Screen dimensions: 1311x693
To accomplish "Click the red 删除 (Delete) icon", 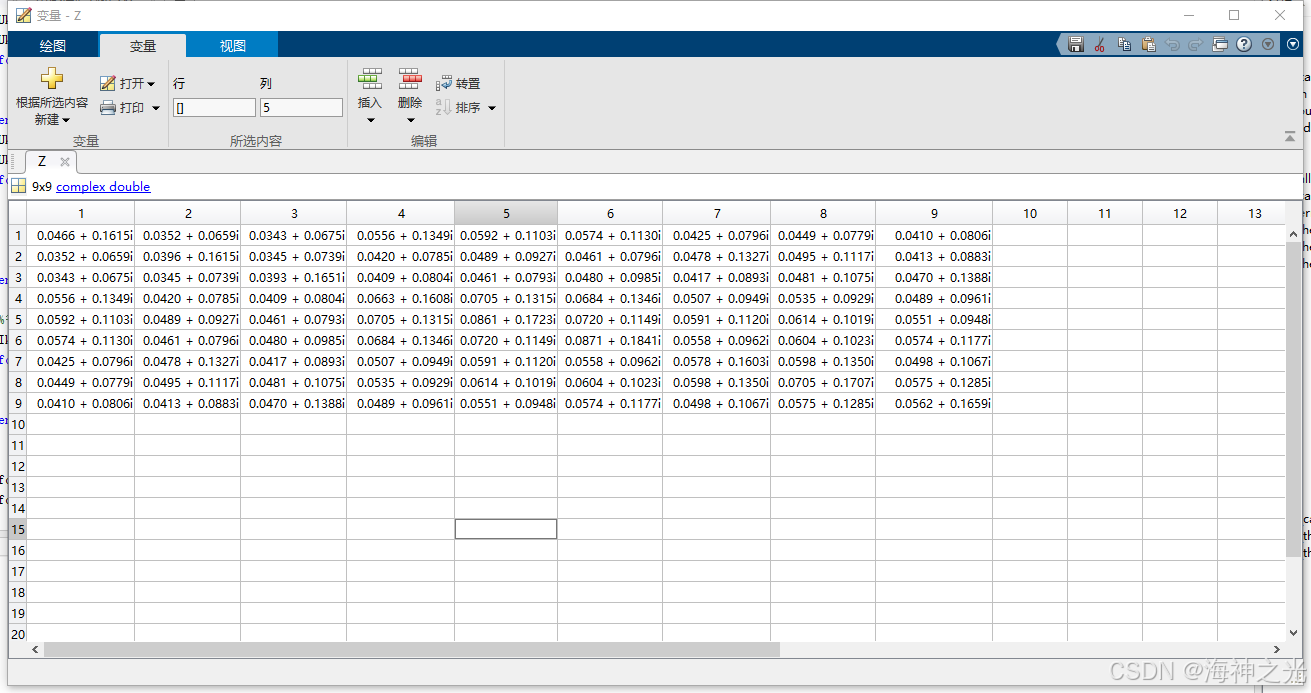I will click(410, 79).
